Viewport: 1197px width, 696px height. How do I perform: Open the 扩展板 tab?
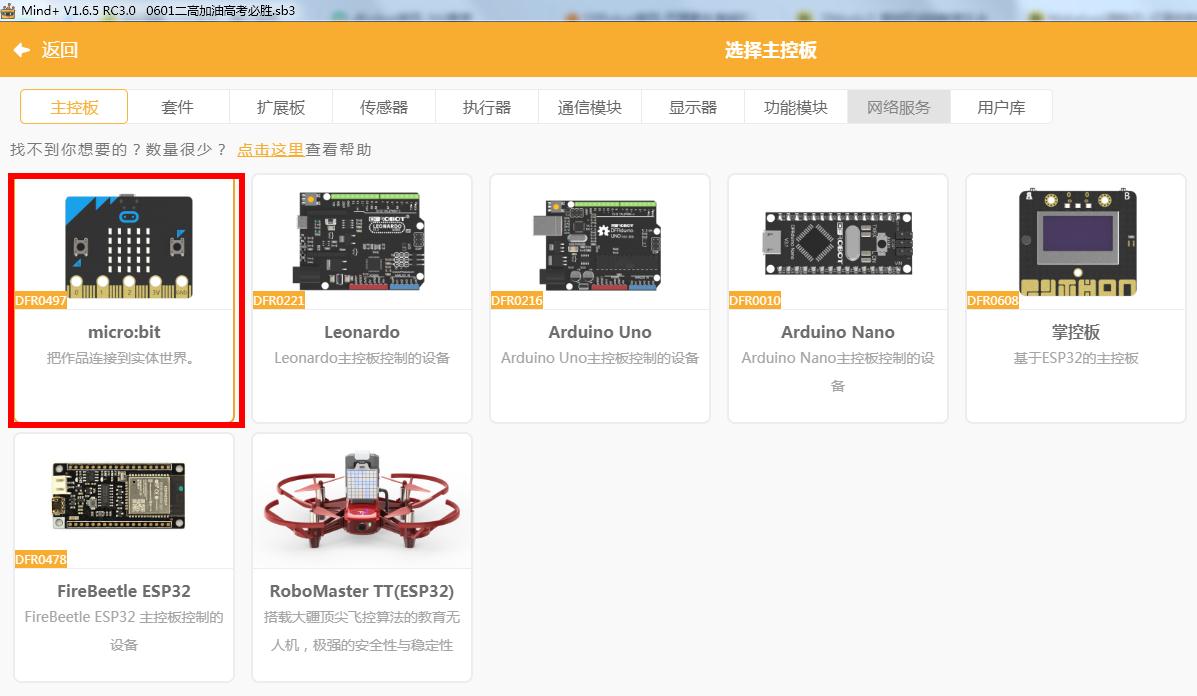[281, 107]
